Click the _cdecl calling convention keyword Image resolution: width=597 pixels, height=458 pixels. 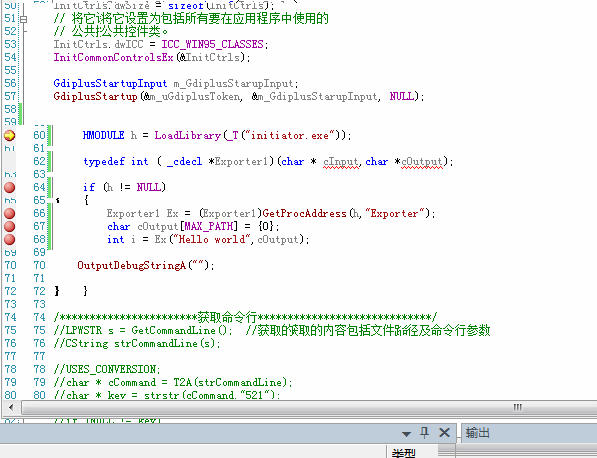184,161
